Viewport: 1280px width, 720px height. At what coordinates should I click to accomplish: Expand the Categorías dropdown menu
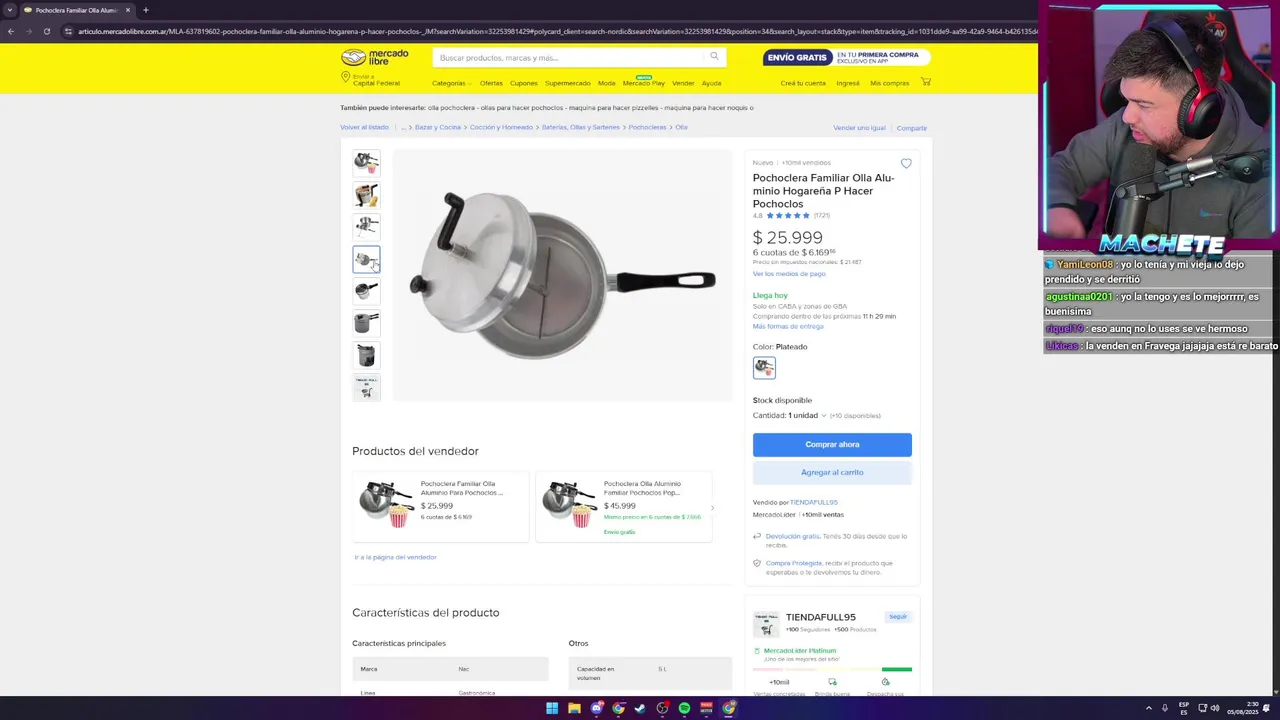451,83
